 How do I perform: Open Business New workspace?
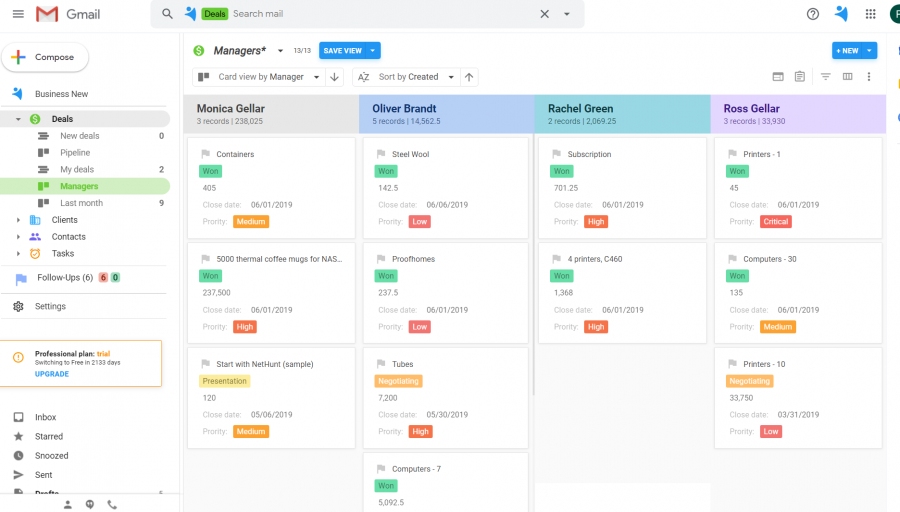coord(61,94)
